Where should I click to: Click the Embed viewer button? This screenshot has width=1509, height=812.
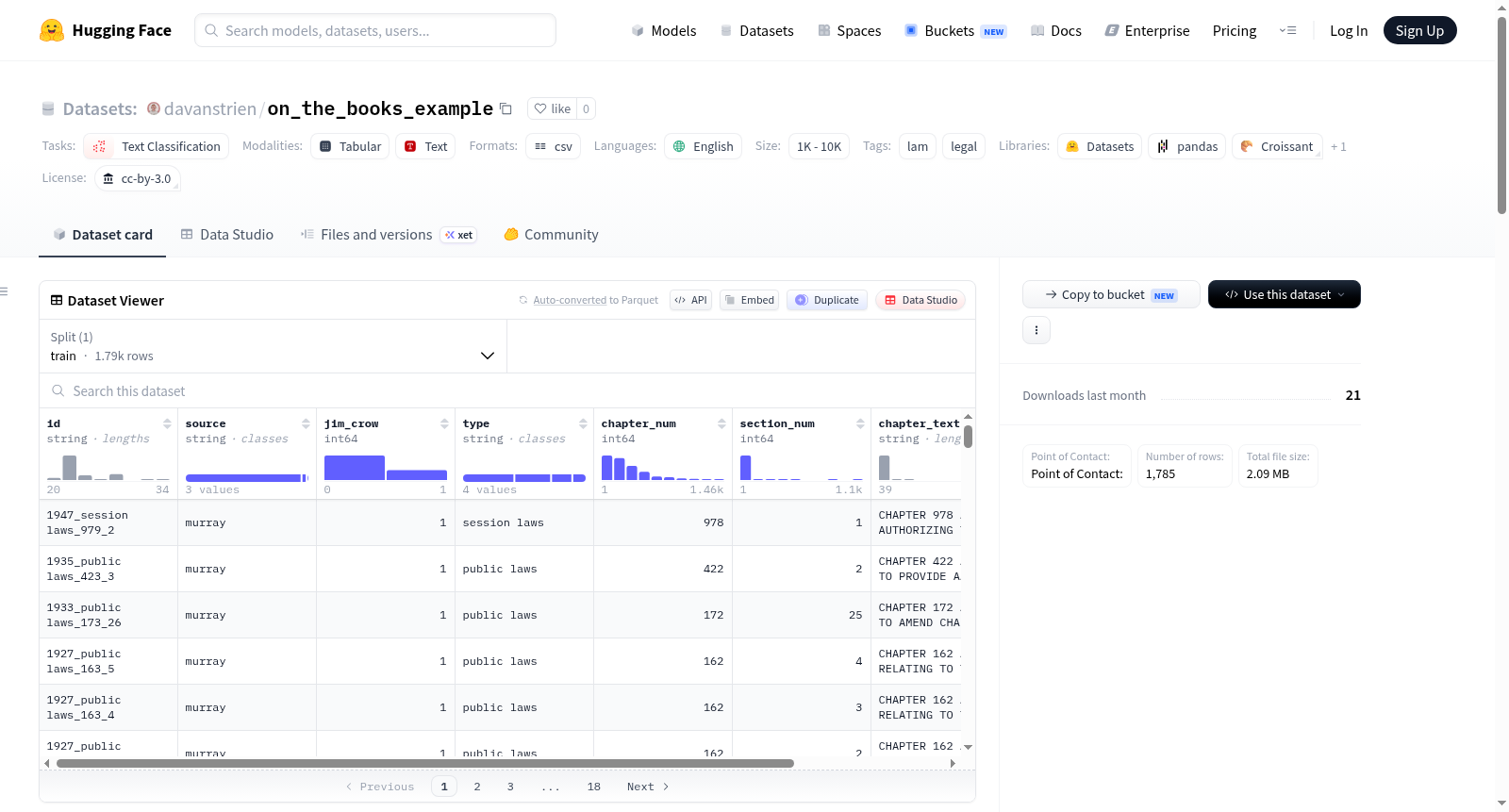point(749,300)
